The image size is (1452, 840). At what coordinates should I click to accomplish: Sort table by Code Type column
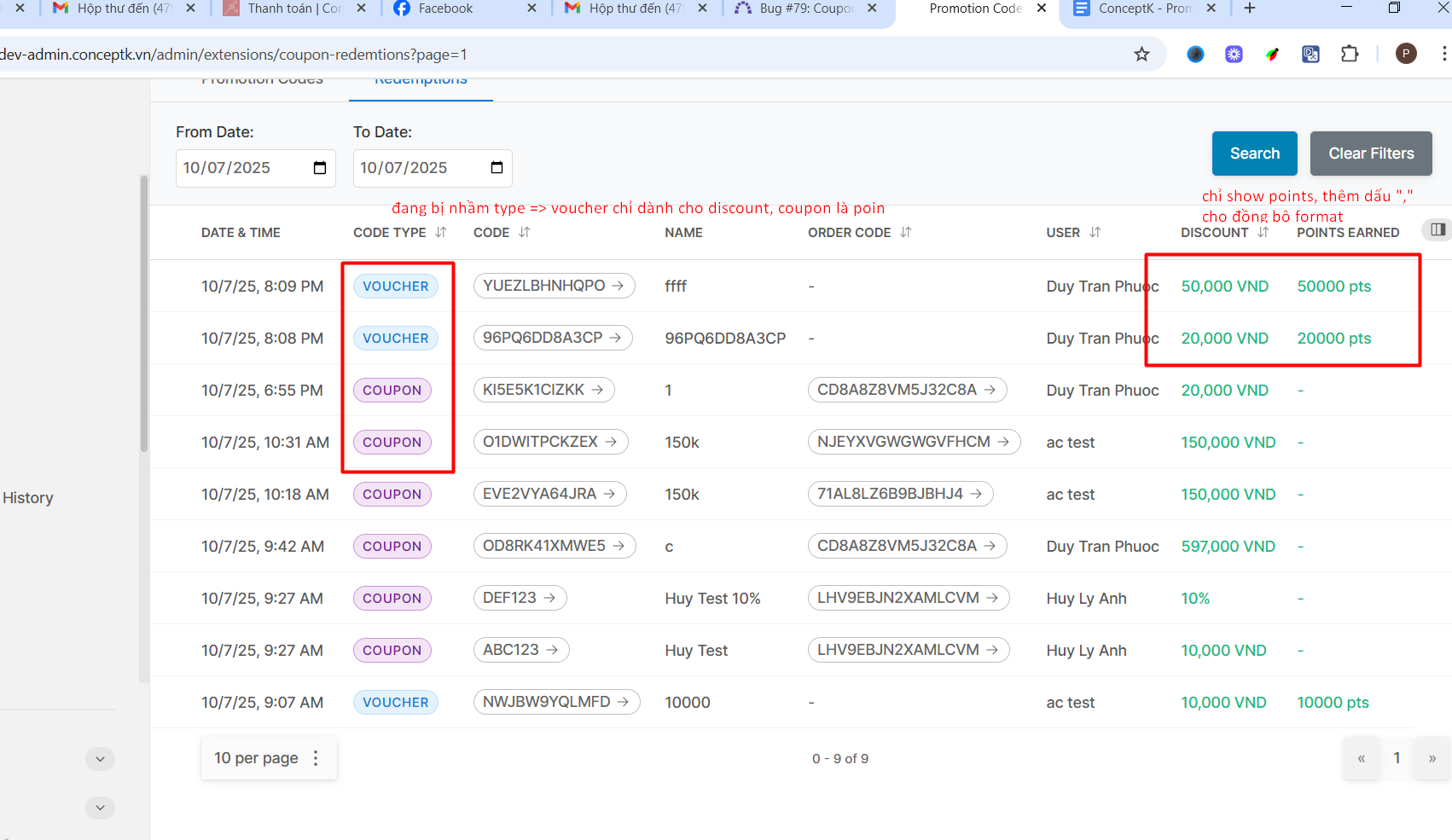[x=440, y=233]
